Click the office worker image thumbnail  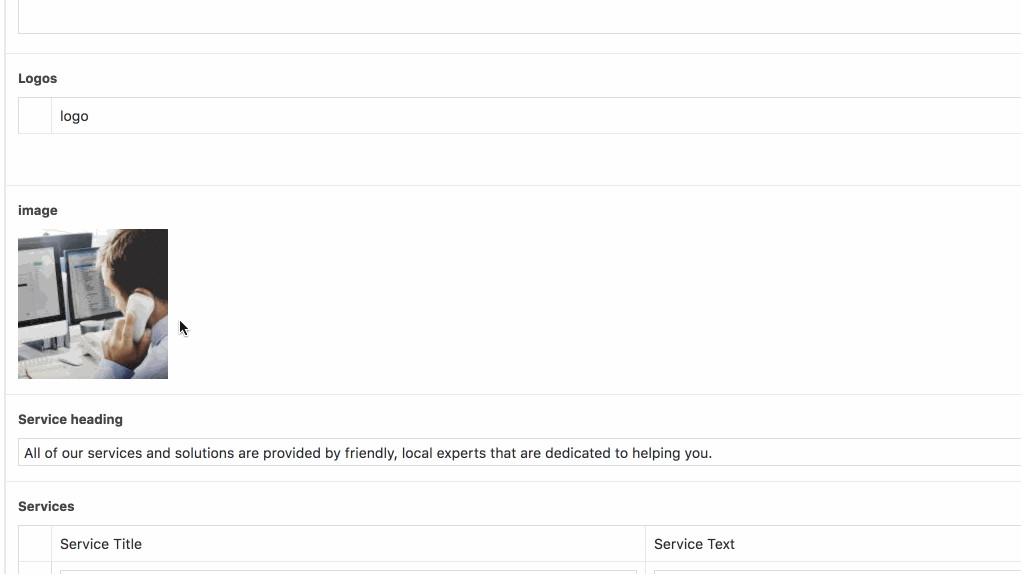(93, 304)
